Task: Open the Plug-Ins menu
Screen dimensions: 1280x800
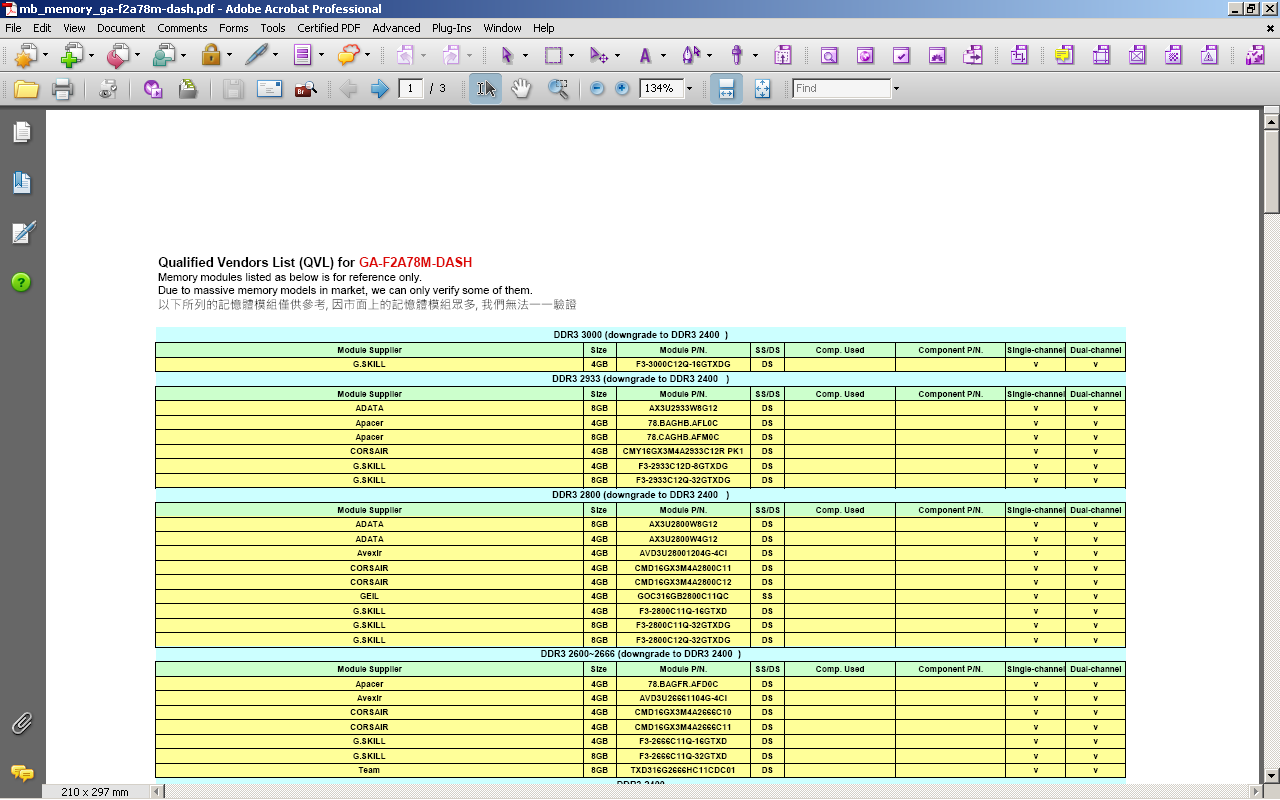Action: click(451, 28)
